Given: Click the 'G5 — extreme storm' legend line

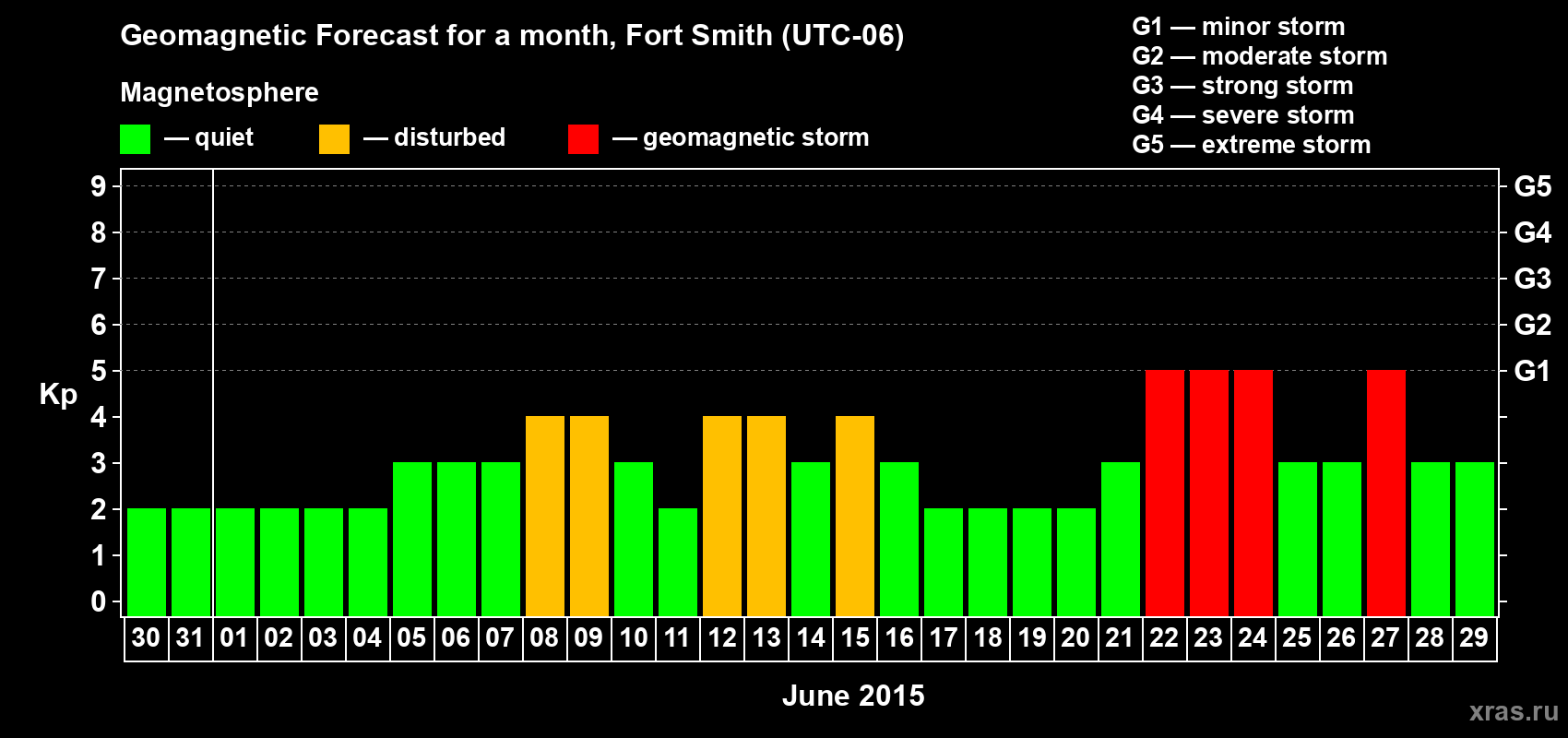Looking at the screenshot, I should [1251, 145].
